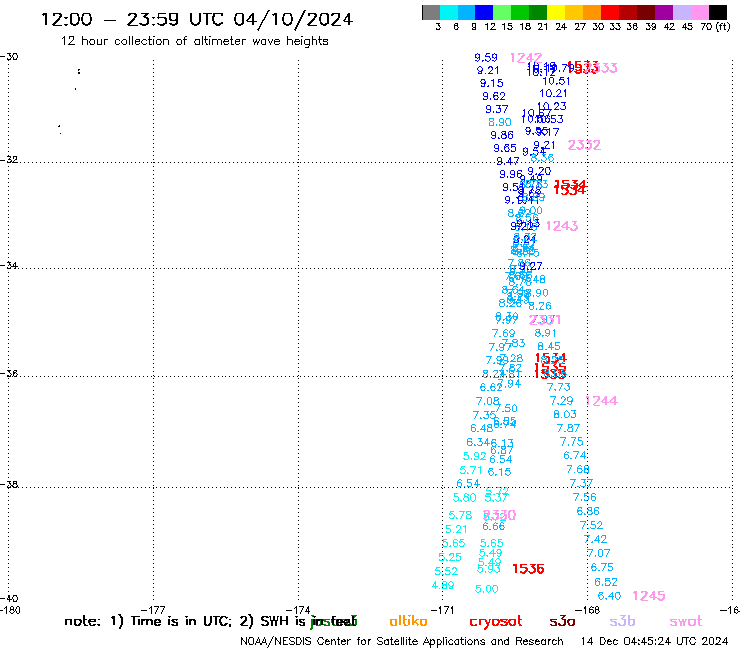Viewport: 740px width, 650px height.
Task: Click wave height value 5.21
Action: [x=456, y=530]
